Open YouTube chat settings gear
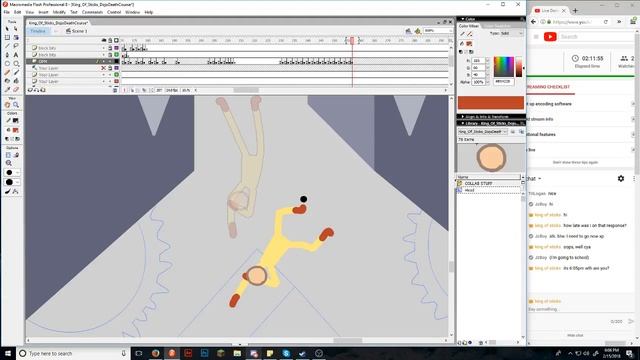The height and width of the screenshot is (360, 640). (x=621, y=179)
